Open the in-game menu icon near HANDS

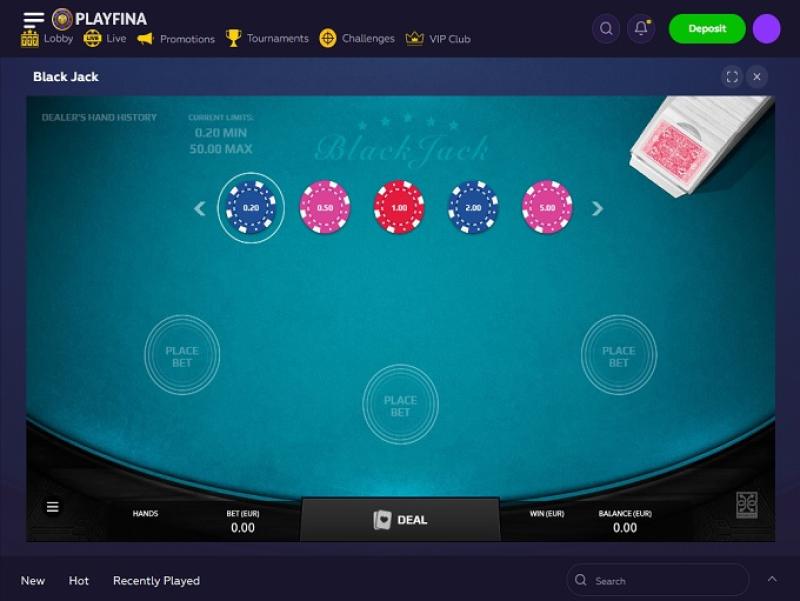tap(53, 507)
